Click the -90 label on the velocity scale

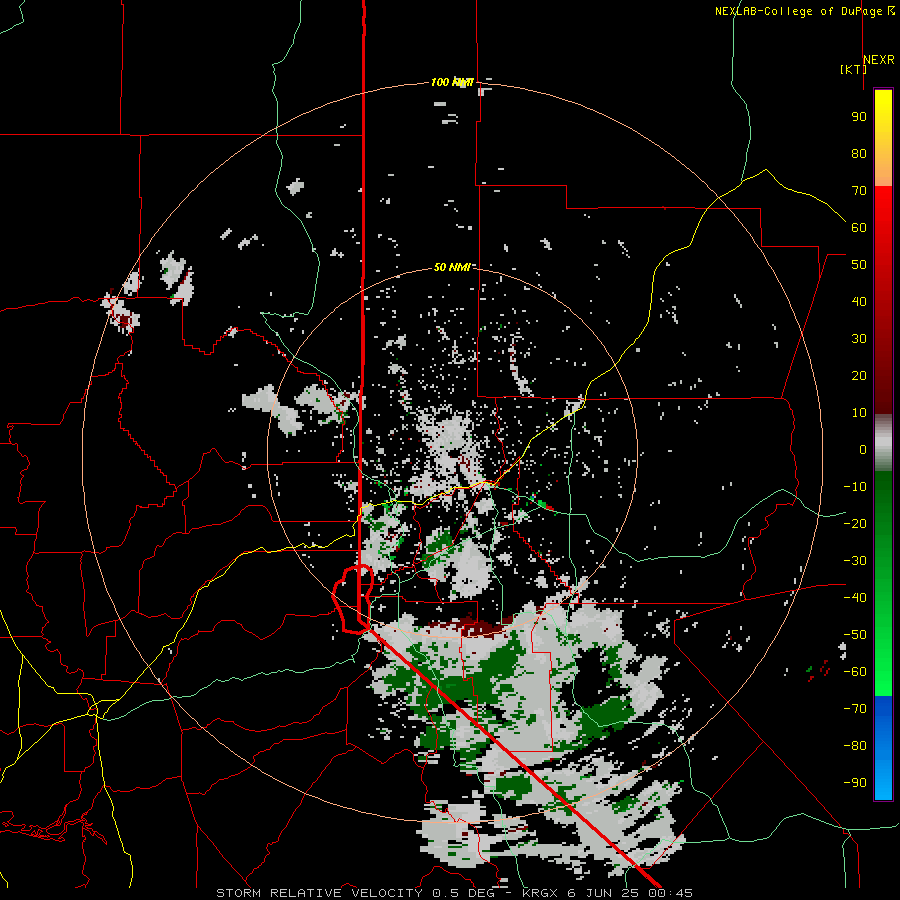855,782
